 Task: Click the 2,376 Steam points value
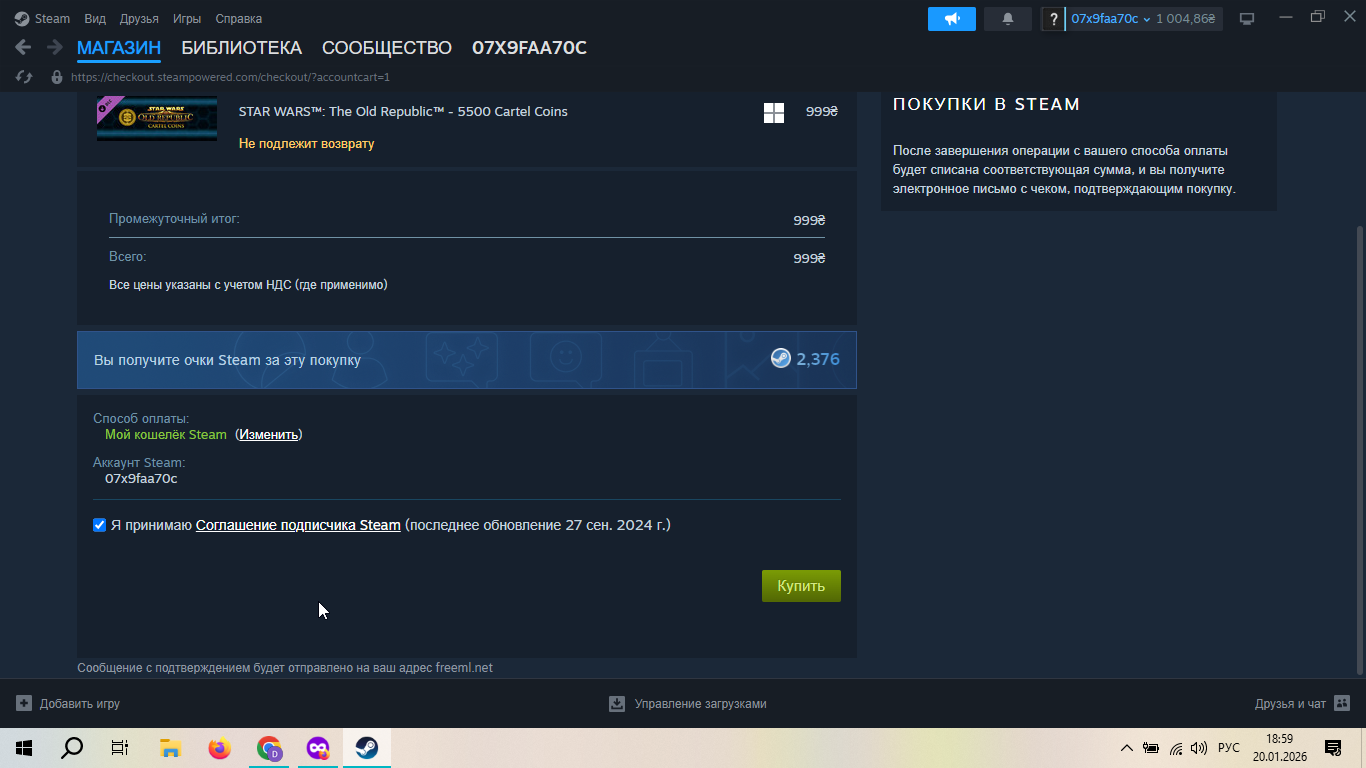(x=818, y=359)
